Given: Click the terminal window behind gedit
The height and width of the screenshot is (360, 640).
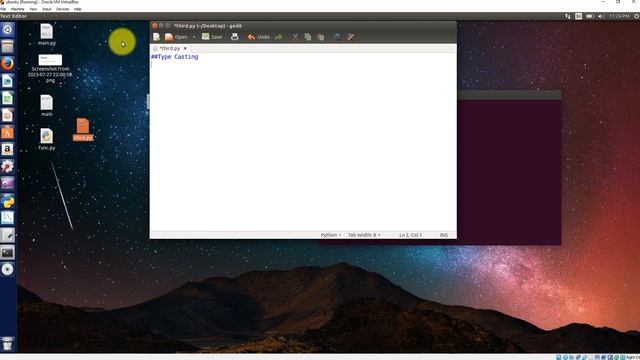Looking at the screenshot, I should (x=509, y=167).
